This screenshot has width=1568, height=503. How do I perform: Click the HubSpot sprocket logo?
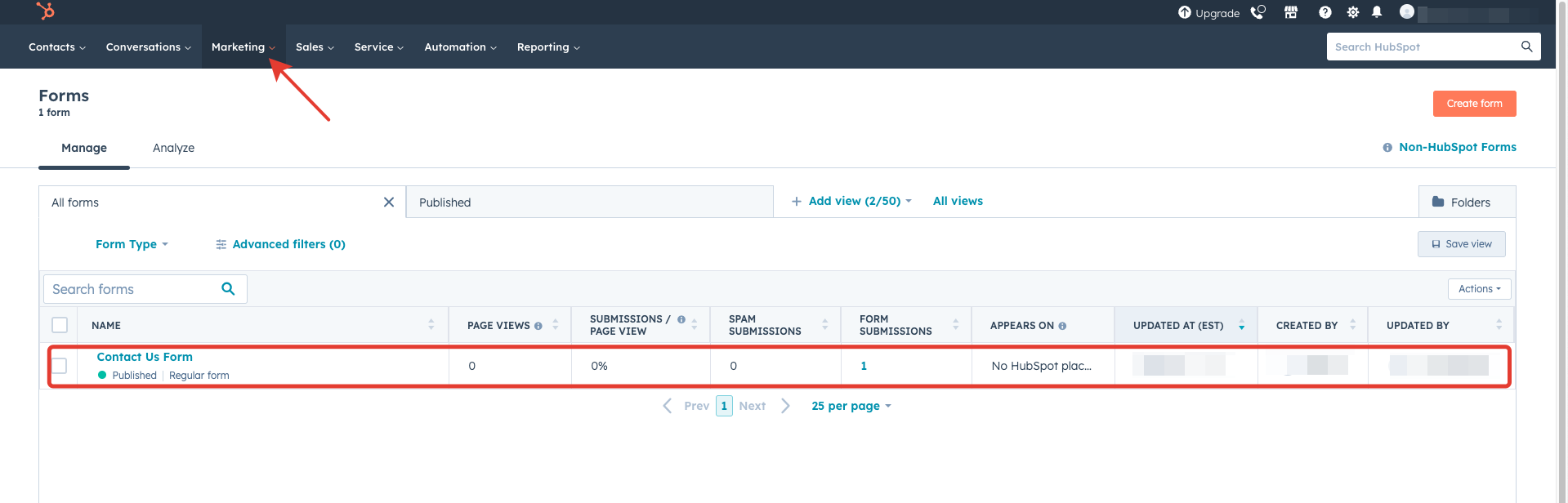click(46, 11)
